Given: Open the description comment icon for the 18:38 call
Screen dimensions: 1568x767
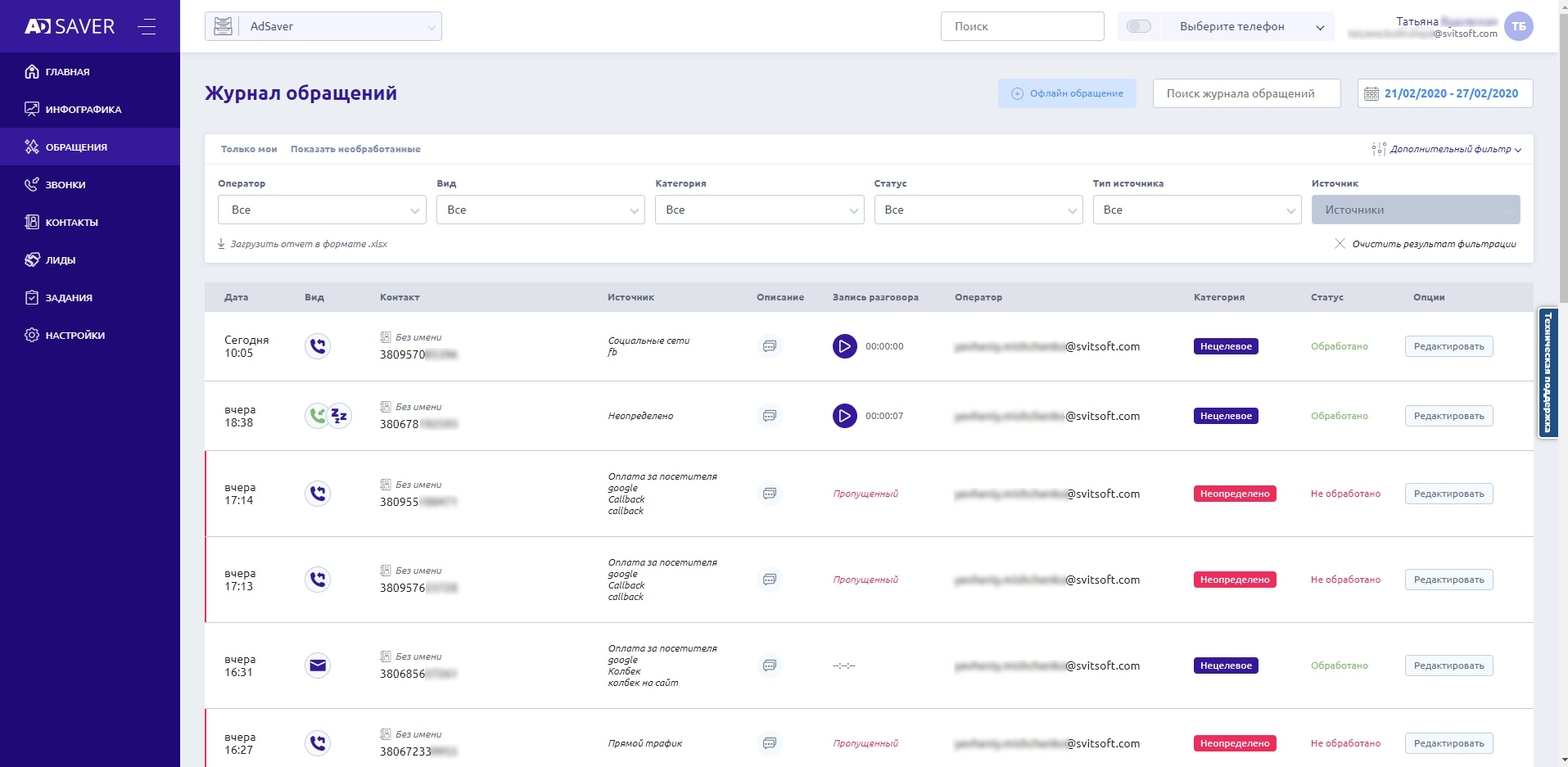Looking at the screenshot, I should coord(769,416).
